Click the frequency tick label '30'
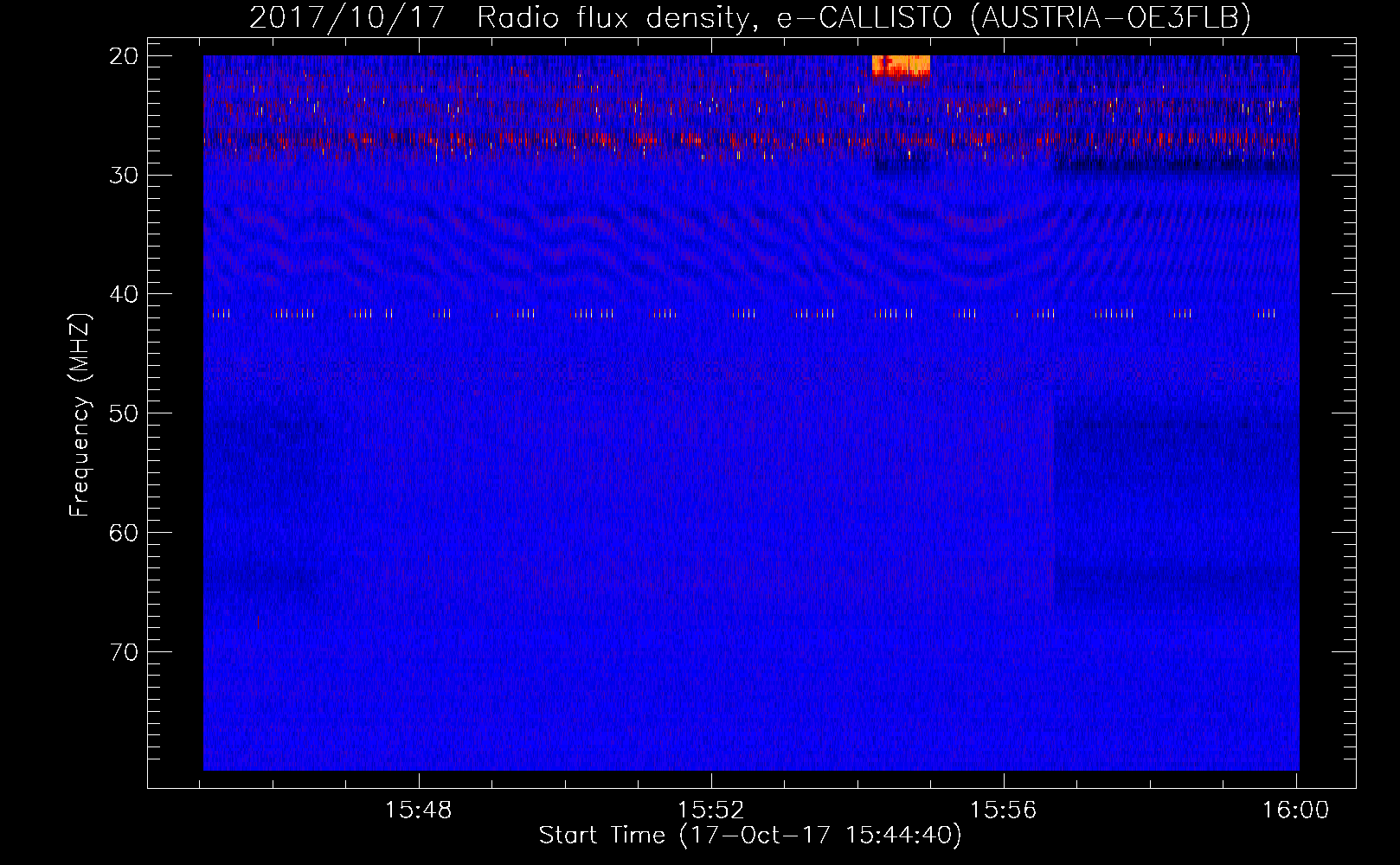Viewport: 1400px width, 865px height. coord(125,176)
